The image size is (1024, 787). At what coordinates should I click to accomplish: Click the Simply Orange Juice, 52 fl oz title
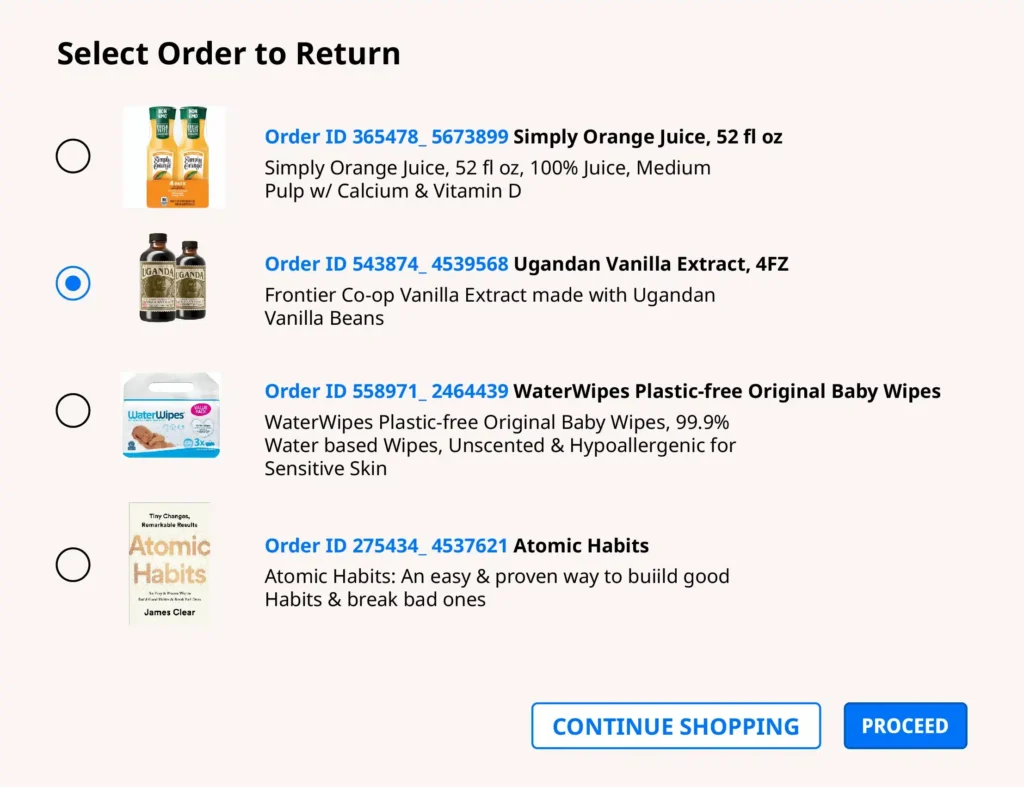(648, 137)
